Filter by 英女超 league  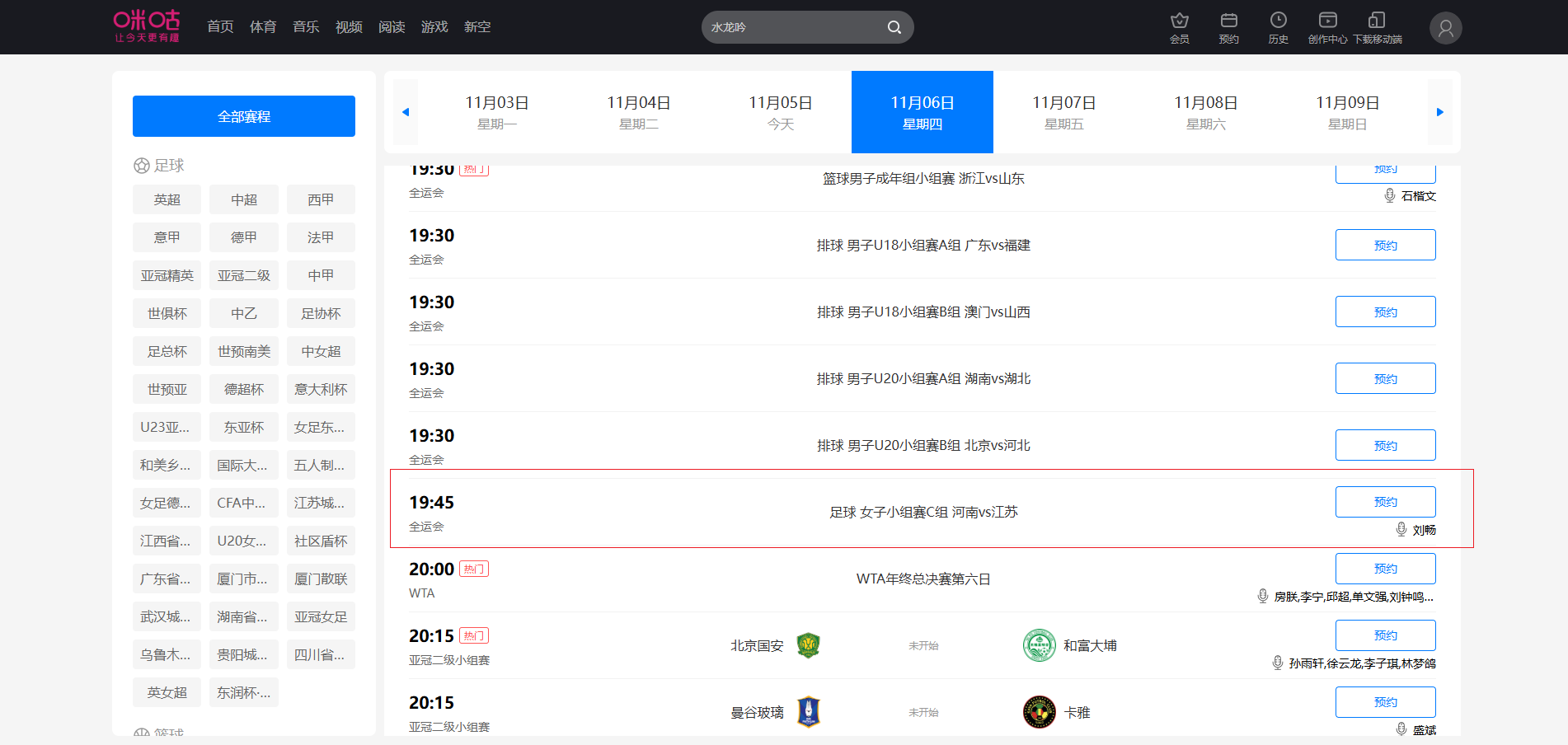[167, 692]
